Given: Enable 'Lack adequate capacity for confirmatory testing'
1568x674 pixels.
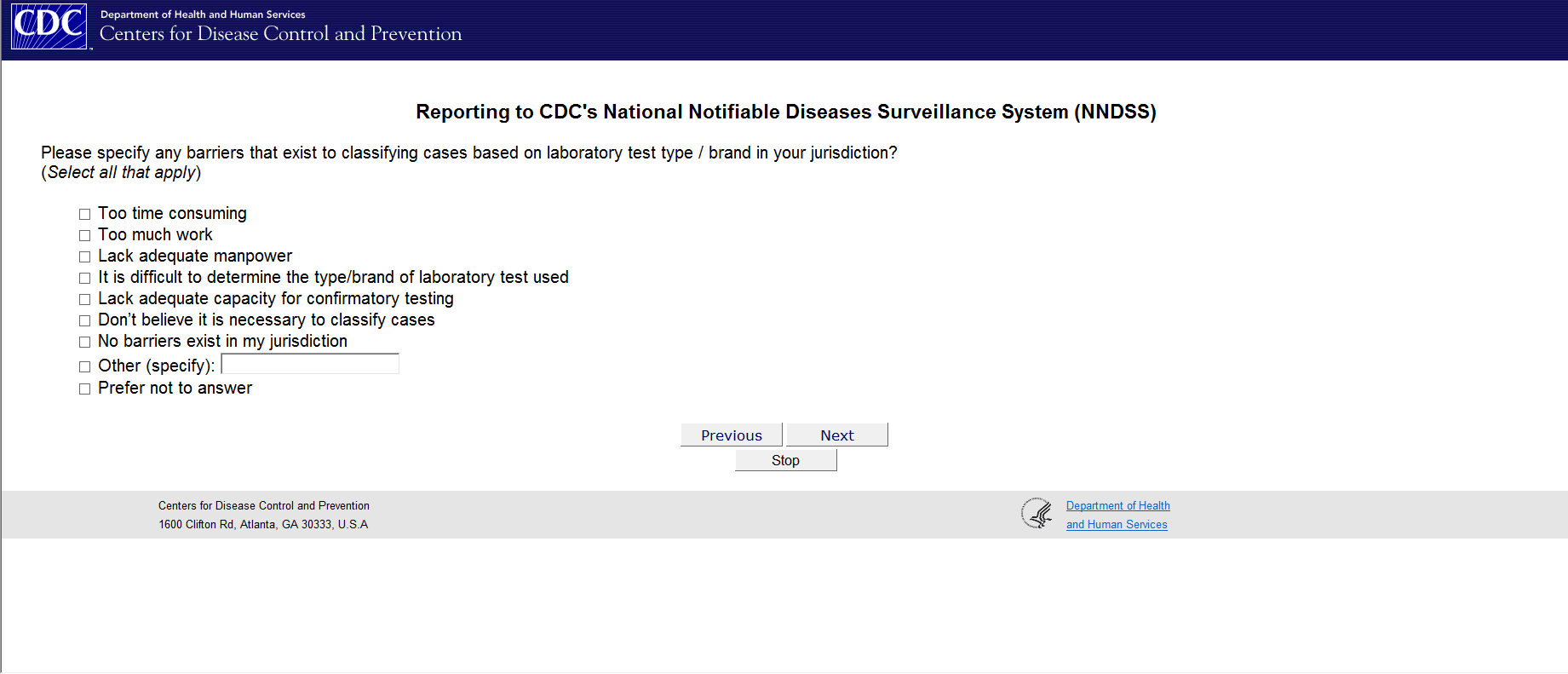Looking at the screenshot, I should (84, 299).
